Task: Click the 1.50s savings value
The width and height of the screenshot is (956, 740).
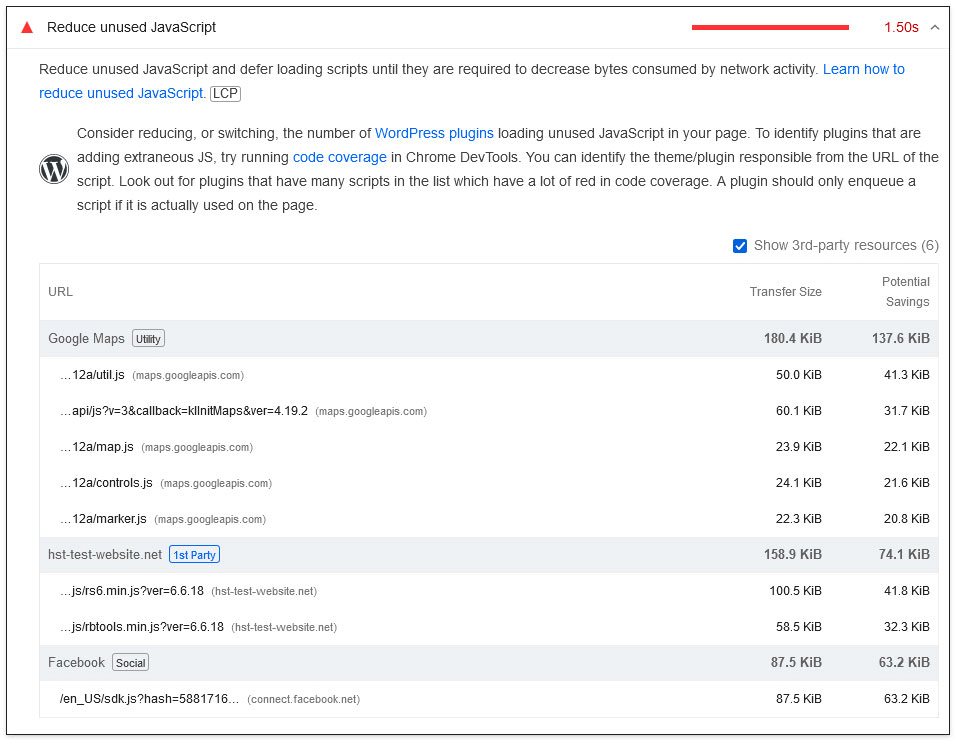Action: (901, 27)
